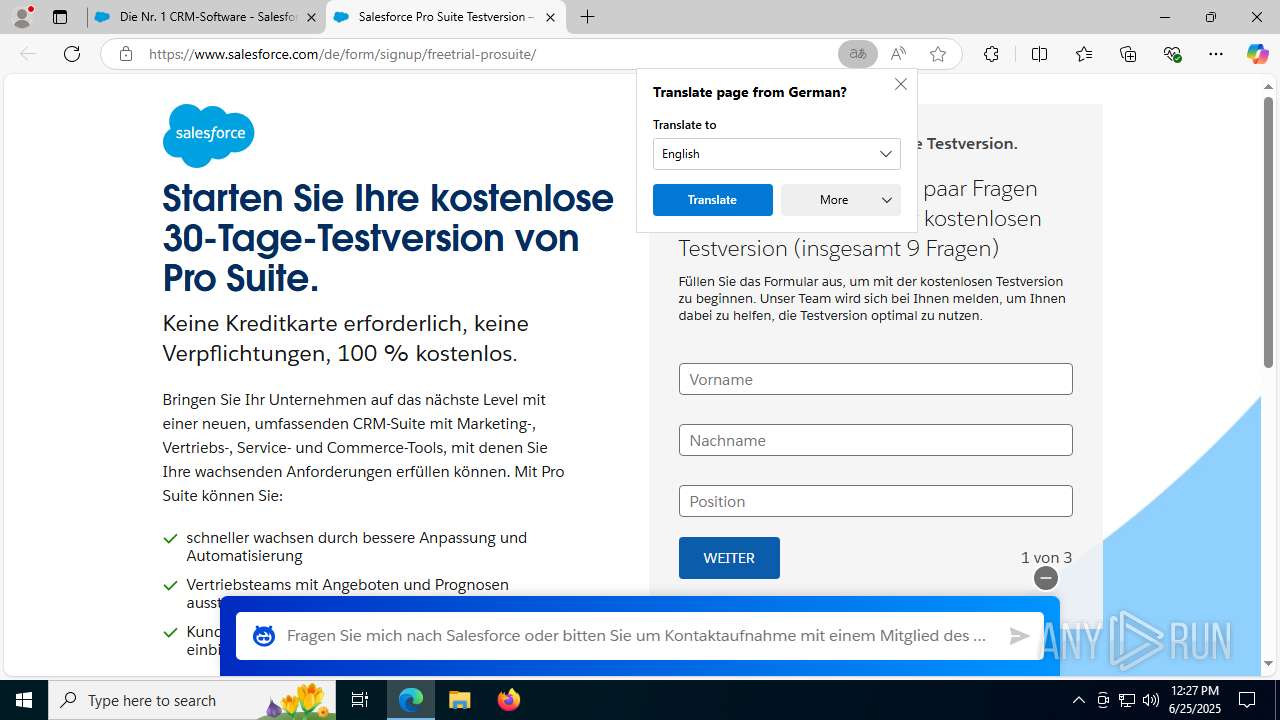This screenshot has width=1280, height=720.
Task: Open notification center
Action: 1247,700
